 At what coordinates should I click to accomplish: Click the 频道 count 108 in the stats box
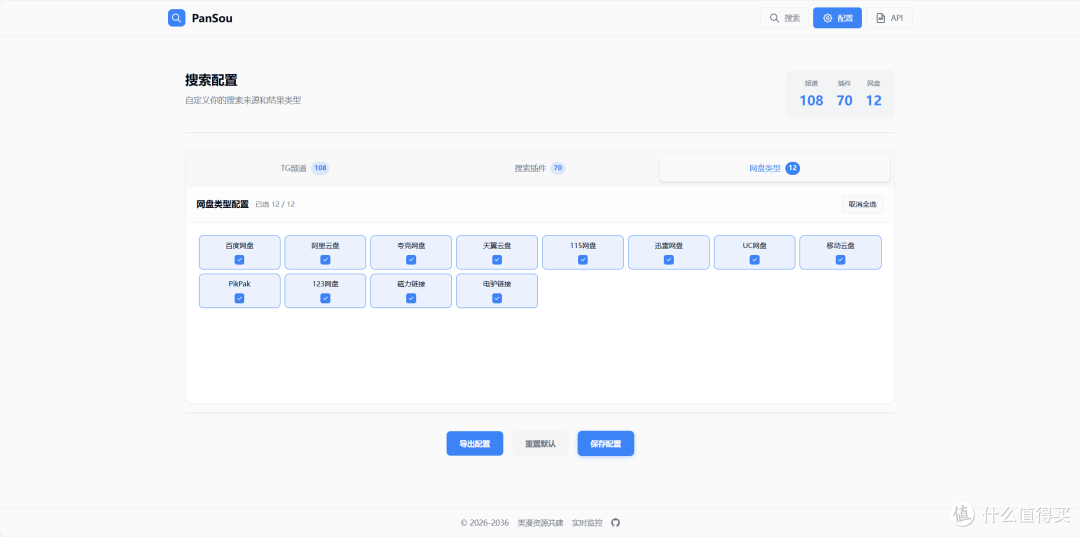[811, 101]
